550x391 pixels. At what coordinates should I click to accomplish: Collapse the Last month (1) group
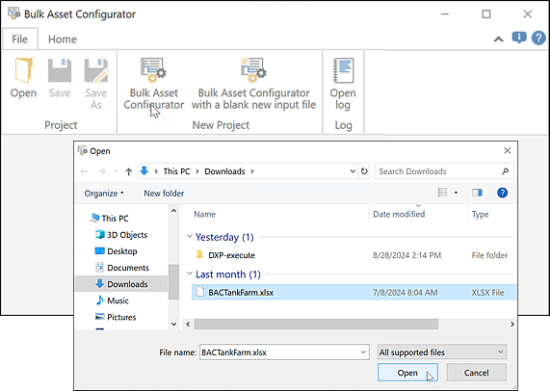(190, 274)
